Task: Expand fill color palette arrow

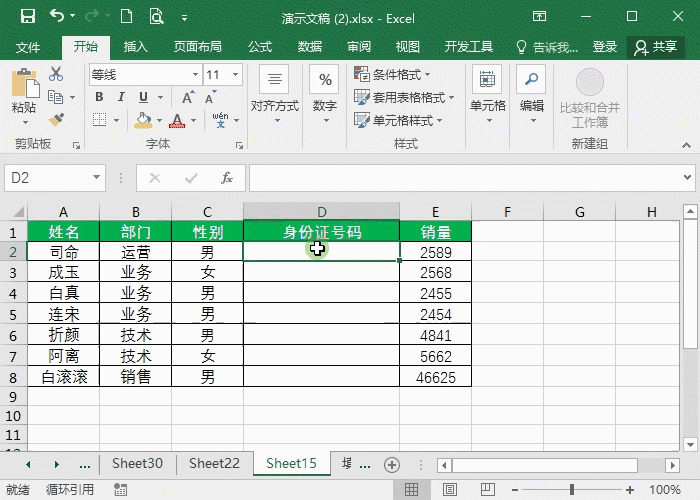Action: tap(159, 120)
